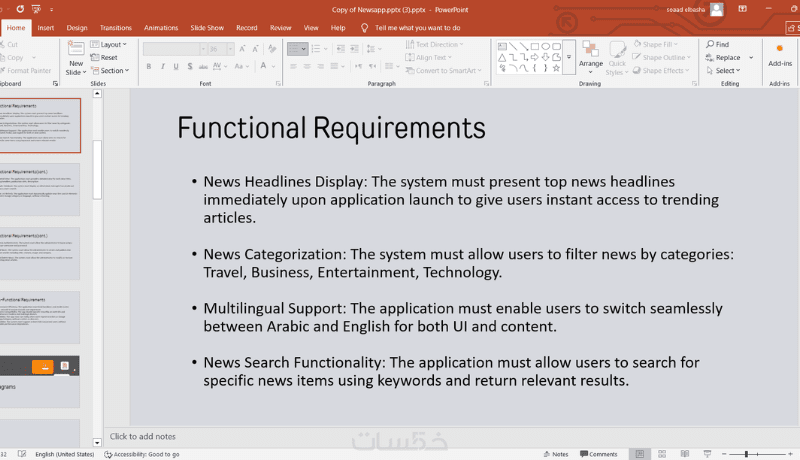Toggle text Shadow formatting
Viewport: 800px width, 460px height.
point(190,66)
